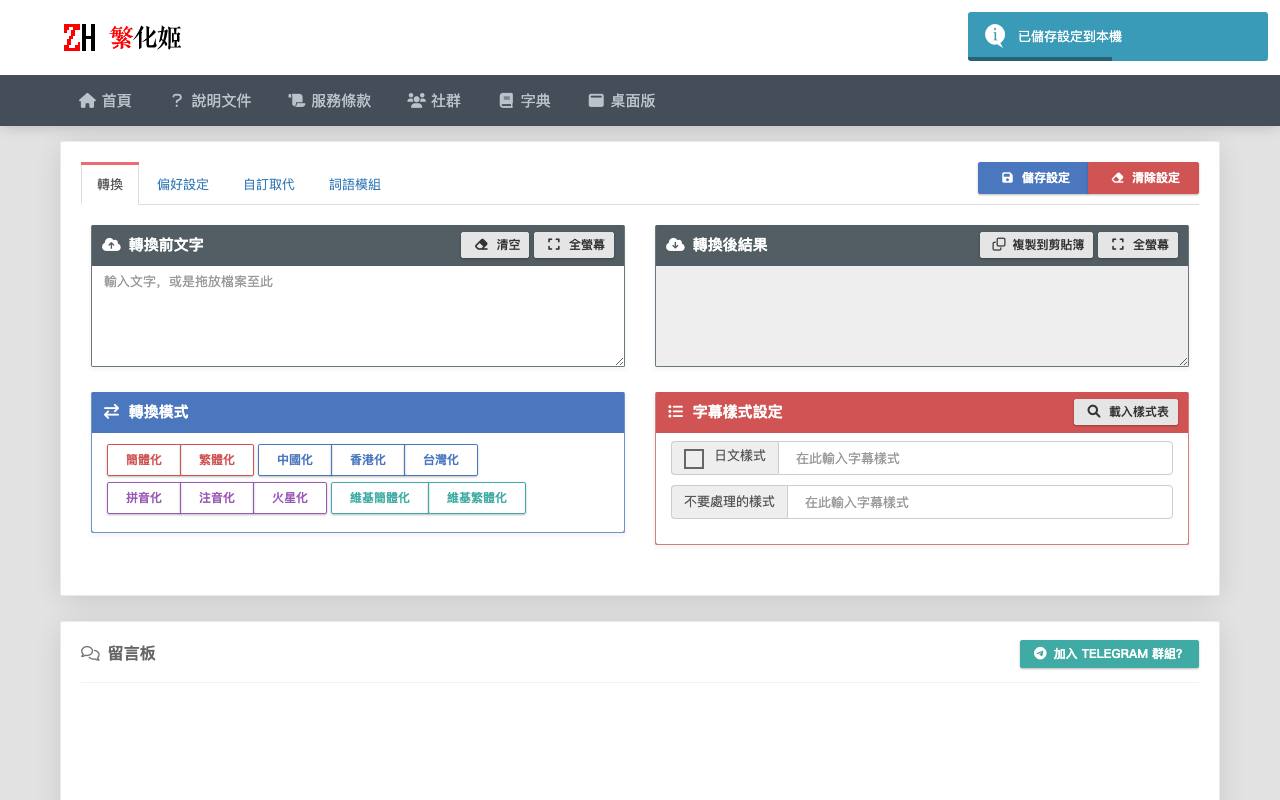This screenshot has width=1280, height=800.
Task: Convert using 繁體化 mode
Action: pos(217,460)
